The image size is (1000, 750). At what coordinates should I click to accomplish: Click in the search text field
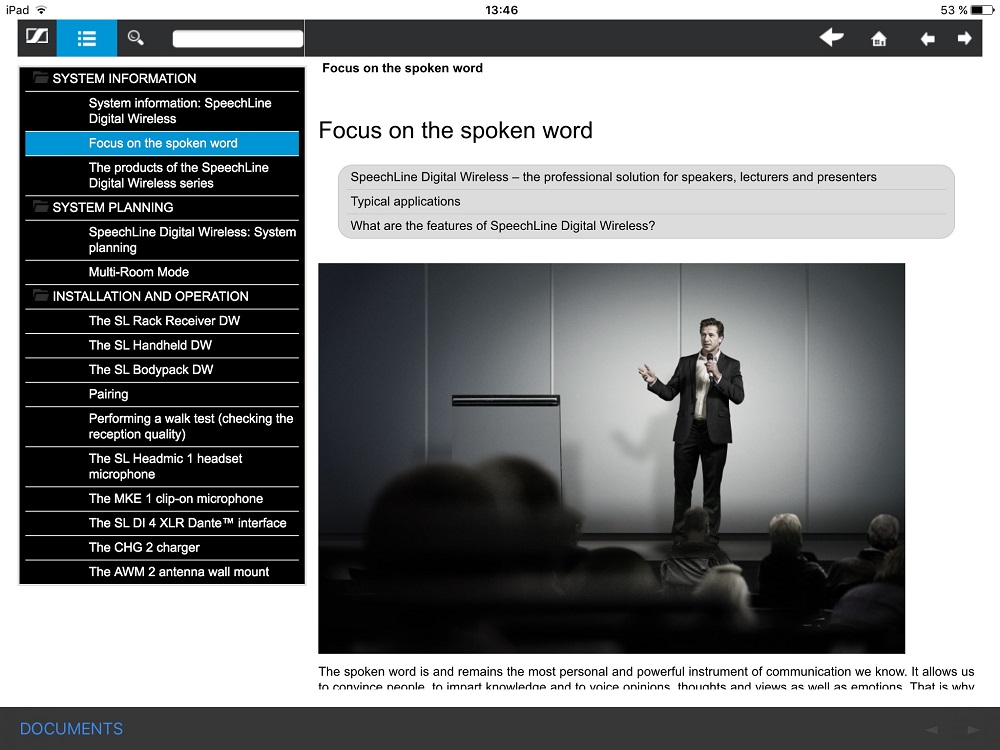point(237,39)
